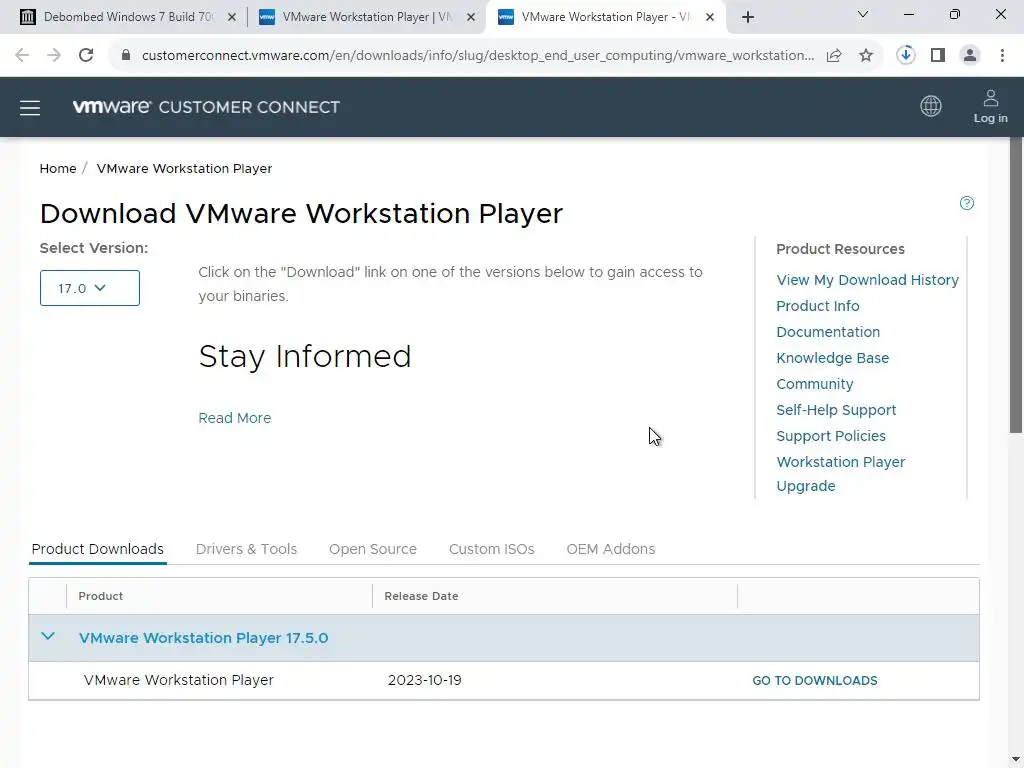
Task: Reload the page with refresh icon
Action: 86,56
